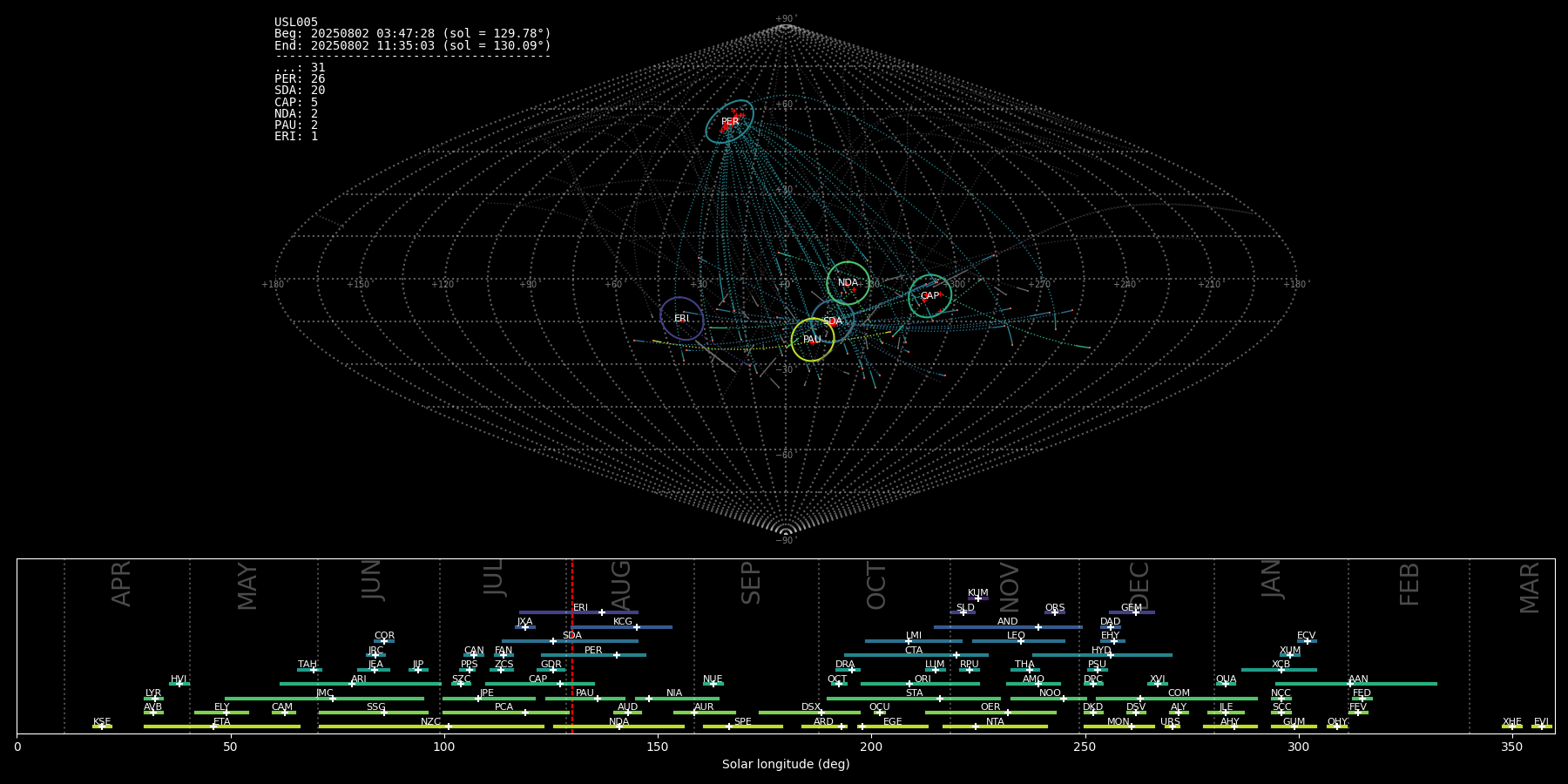This screenshot has width=1568, height=784.
Task: Select the PER radiant circle on sky map
Action: [730, 122]
